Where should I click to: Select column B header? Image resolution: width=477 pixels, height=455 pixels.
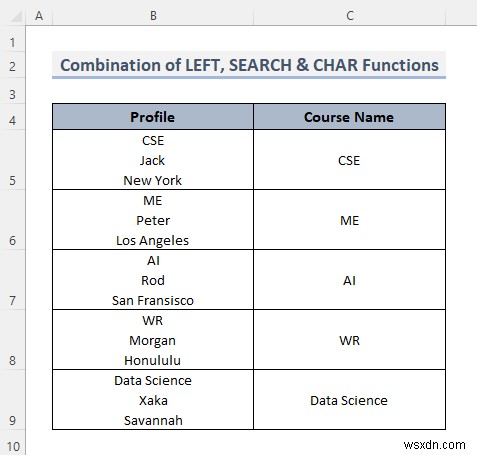coord(153,16)
